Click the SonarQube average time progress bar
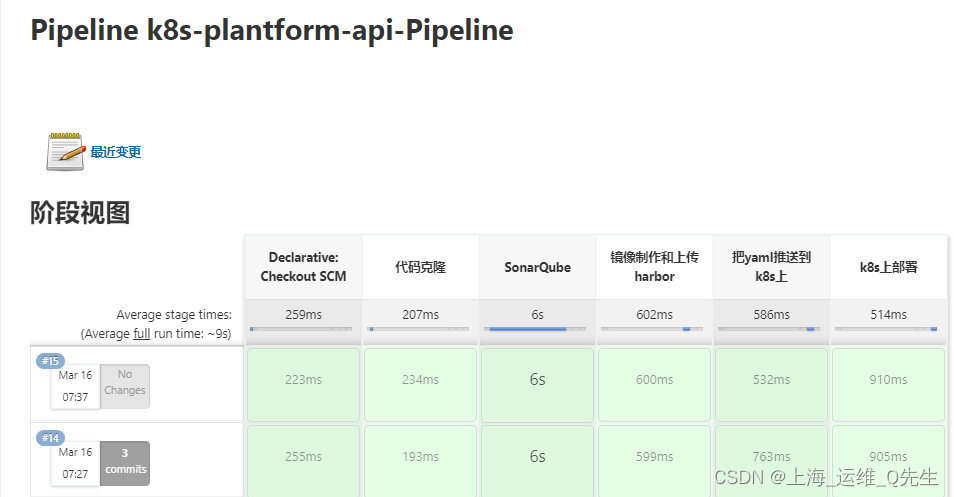The height and width of the screenshot is (497, 954). click(x=537, y=328)
